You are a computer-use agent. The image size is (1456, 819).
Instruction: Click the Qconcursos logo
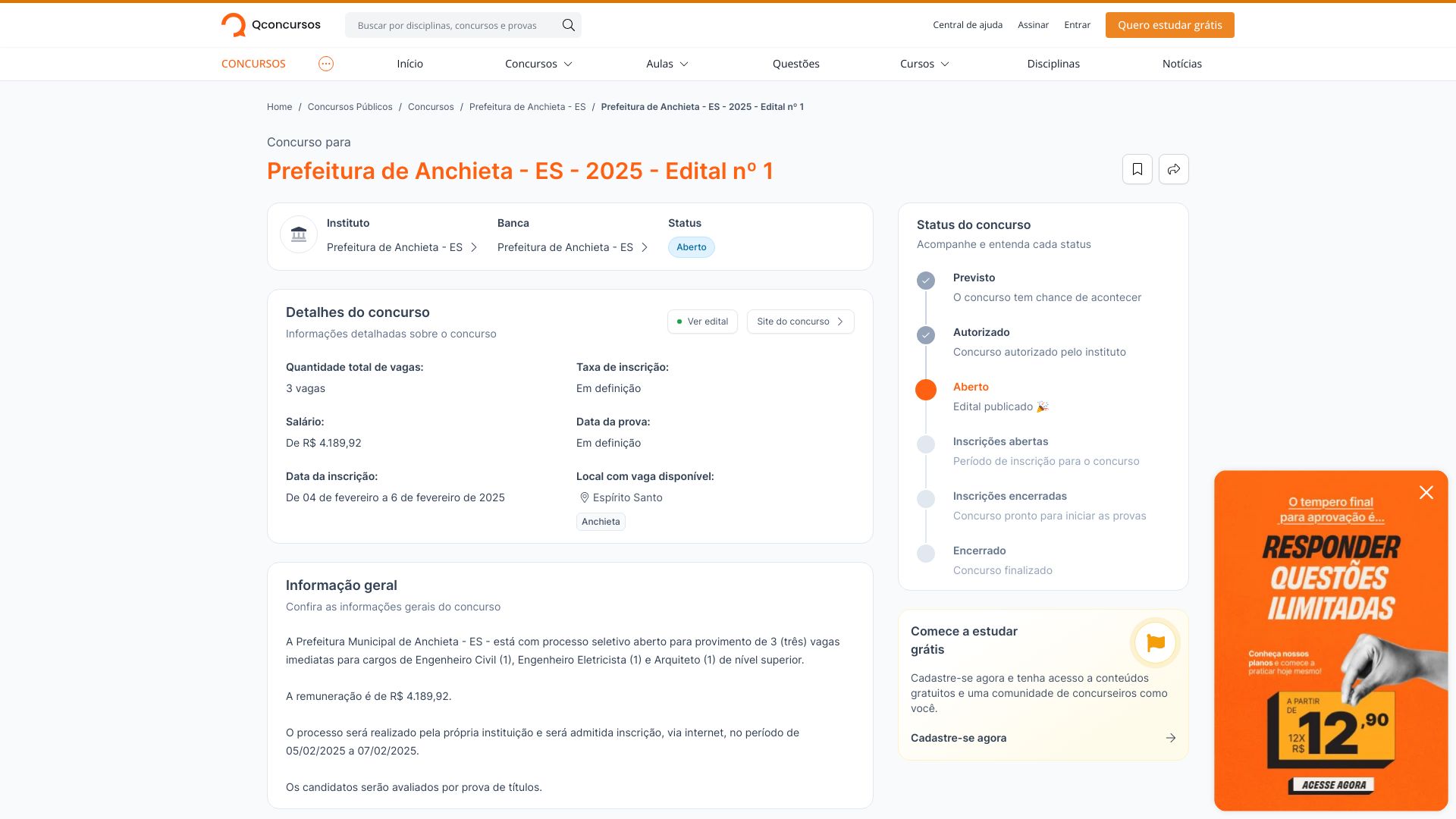(271, 25)
